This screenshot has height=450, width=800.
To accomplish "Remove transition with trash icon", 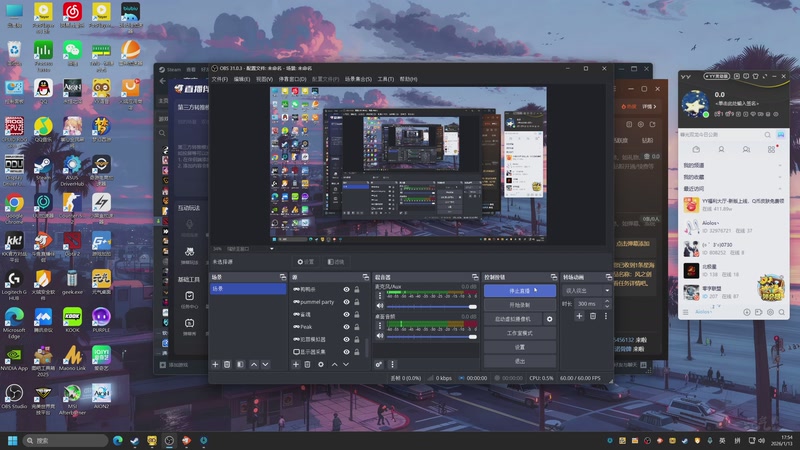I will (593, 316).
